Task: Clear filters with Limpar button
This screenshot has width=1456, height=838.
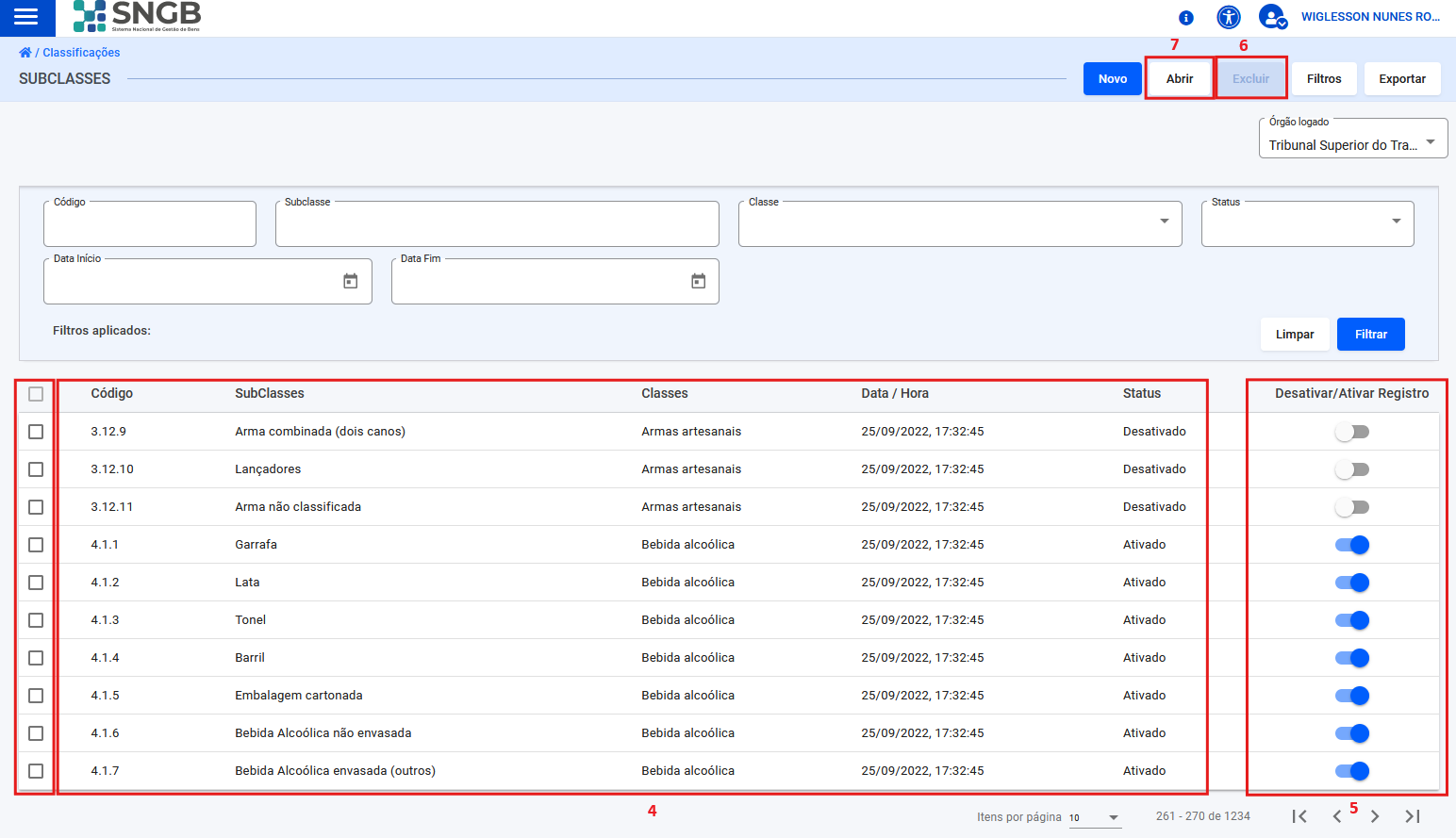Action: [x=1295, y=335]
